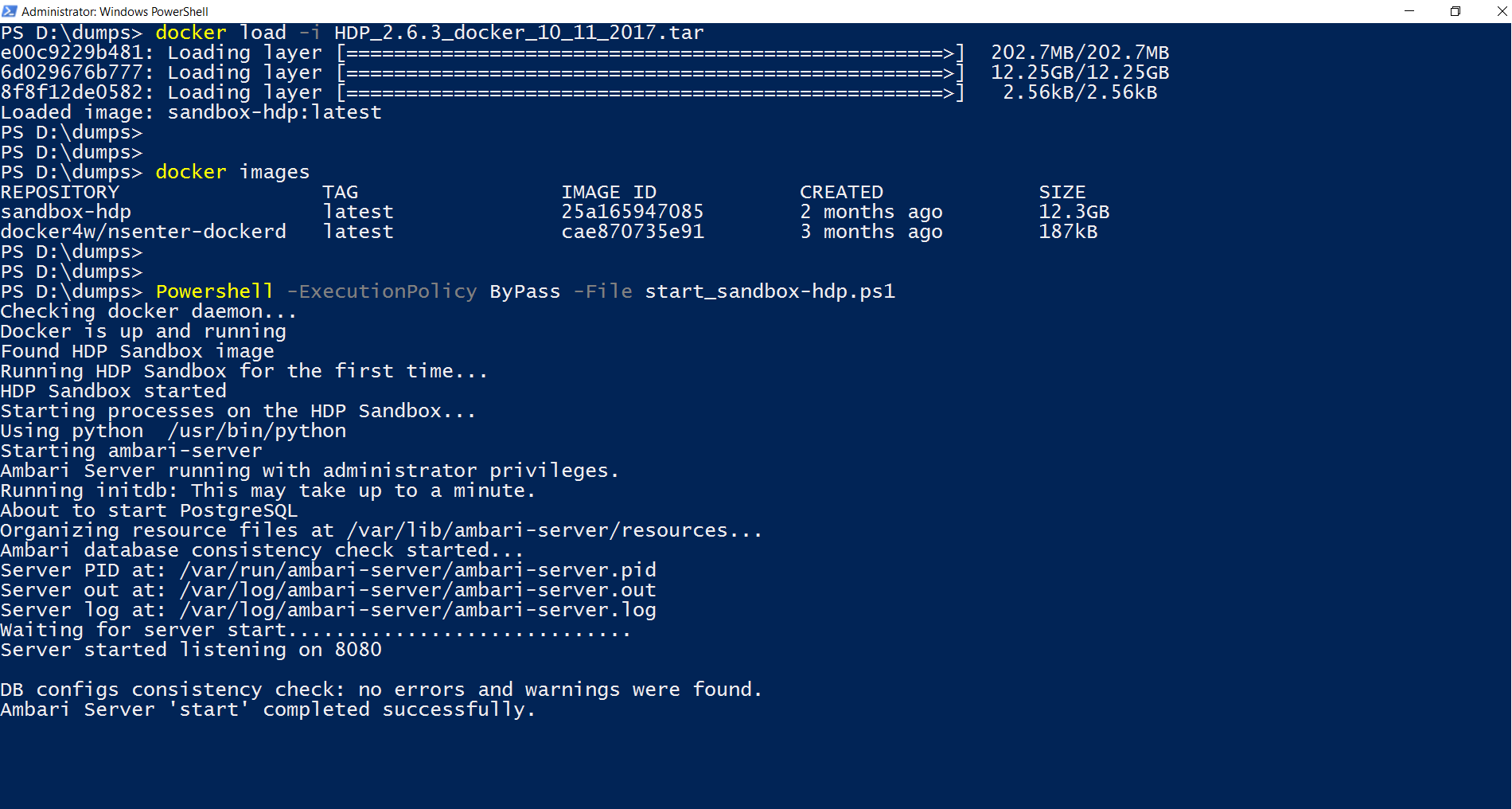The image size is (1512, 809).
Task: Click the 'docker images' command line
Action: coord(232,172)
